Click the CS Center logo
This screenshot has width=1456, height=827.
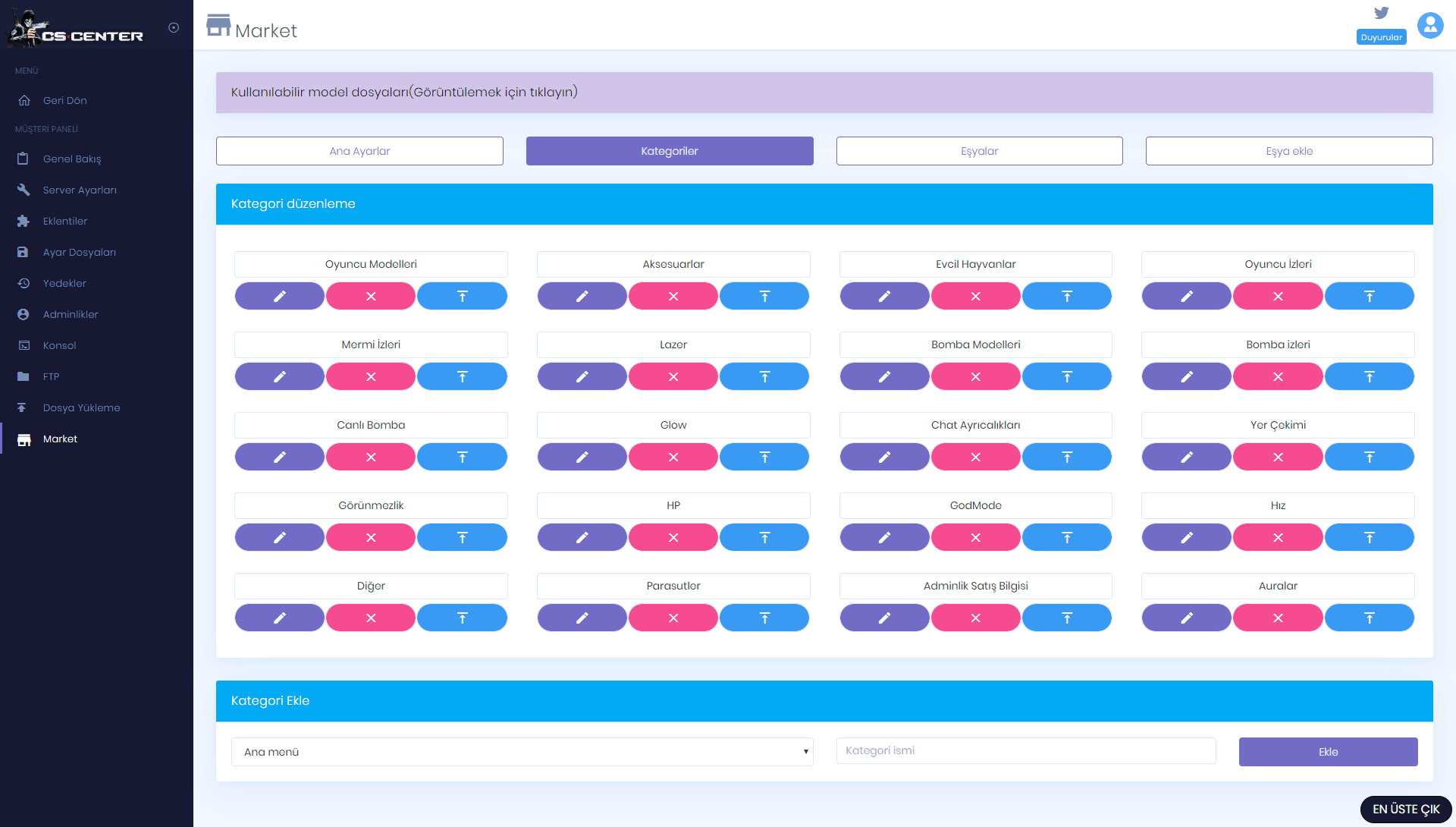[75, 29]
